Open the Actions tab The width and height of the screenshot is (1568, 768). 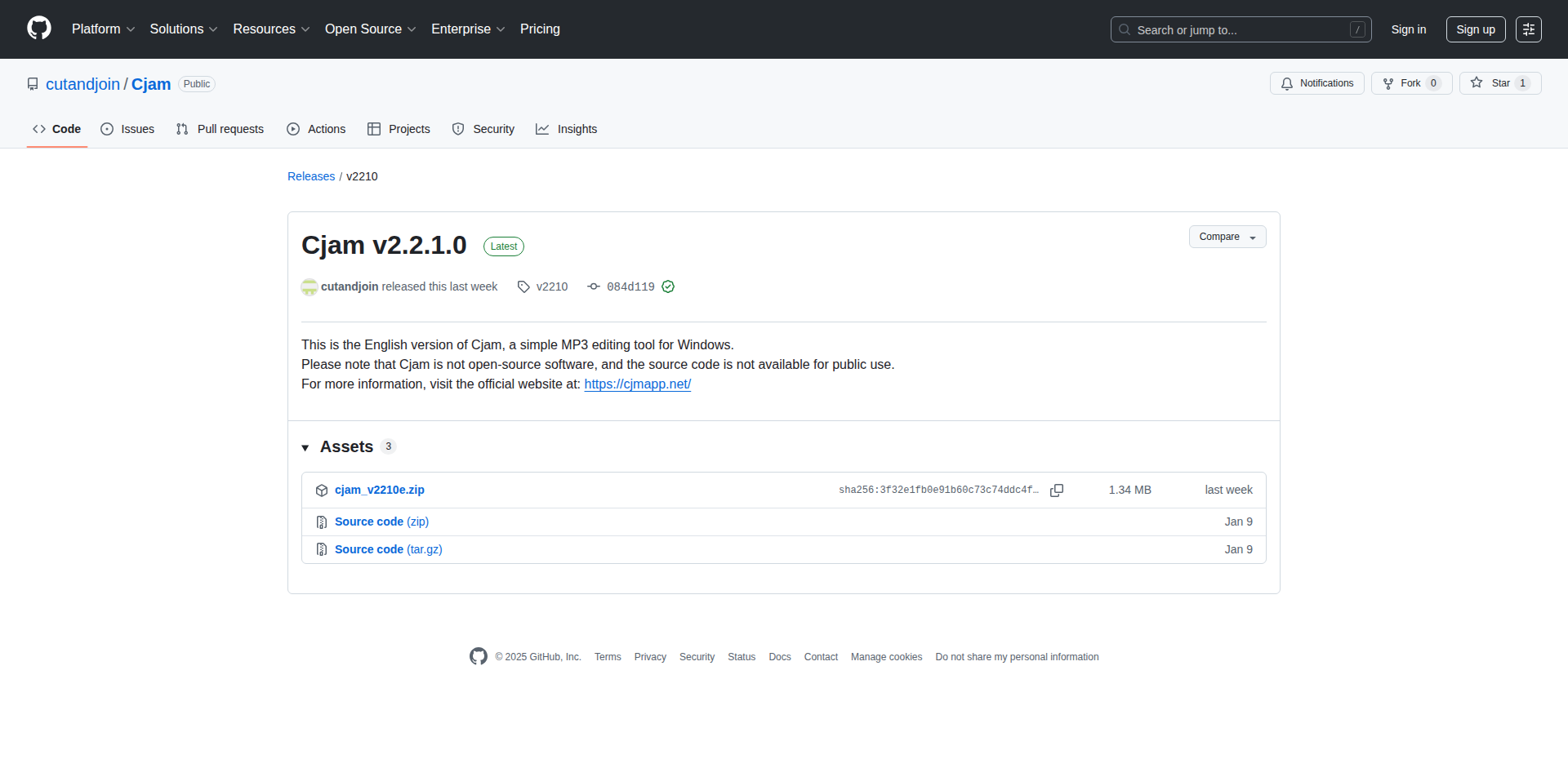[316, 129]
